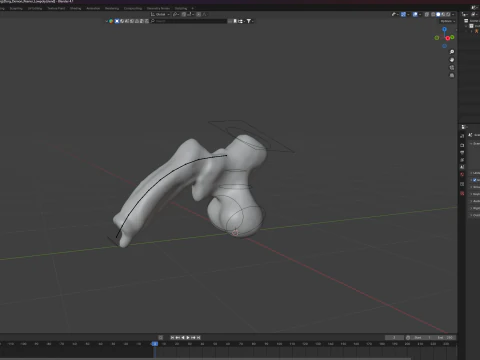This screenshot has width=480, height=360.
Task: Jump to the previous keyframe
Action: (178, 338)
